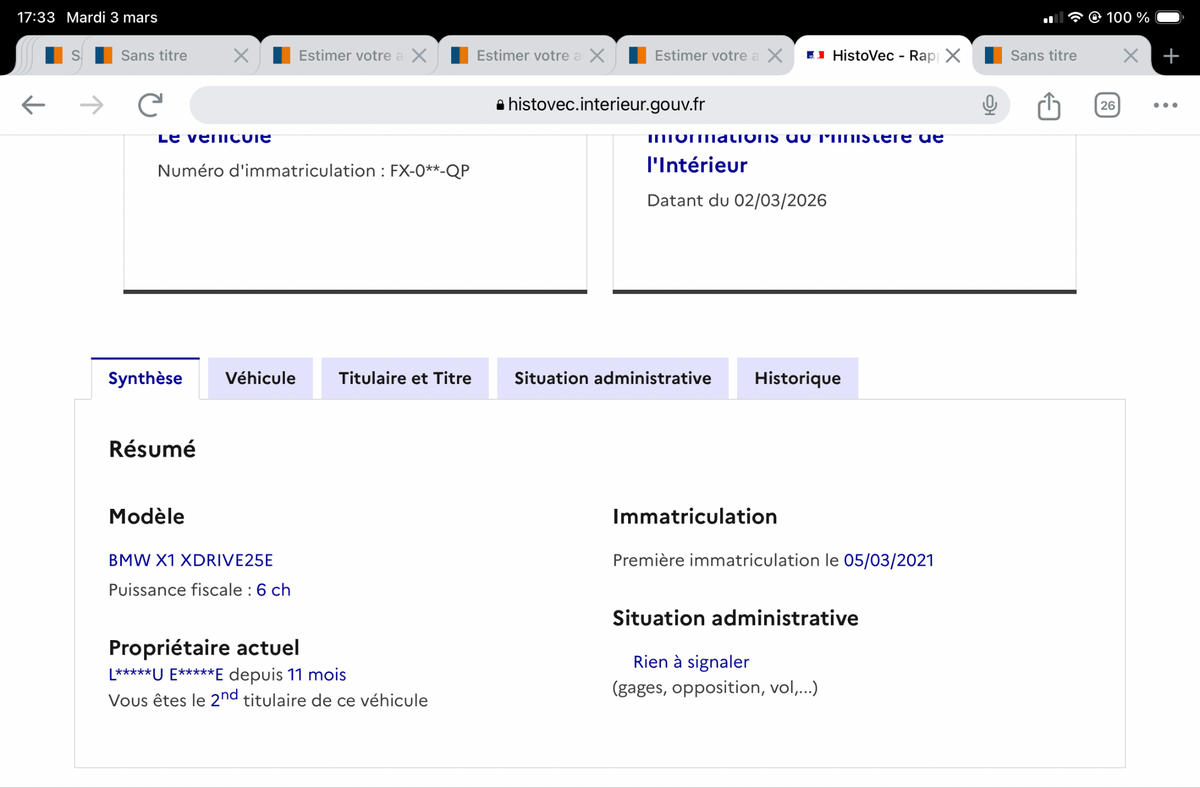Tap the forward navigation arrow
Viewport: 1200px width, 788px height.
[92, 105]
